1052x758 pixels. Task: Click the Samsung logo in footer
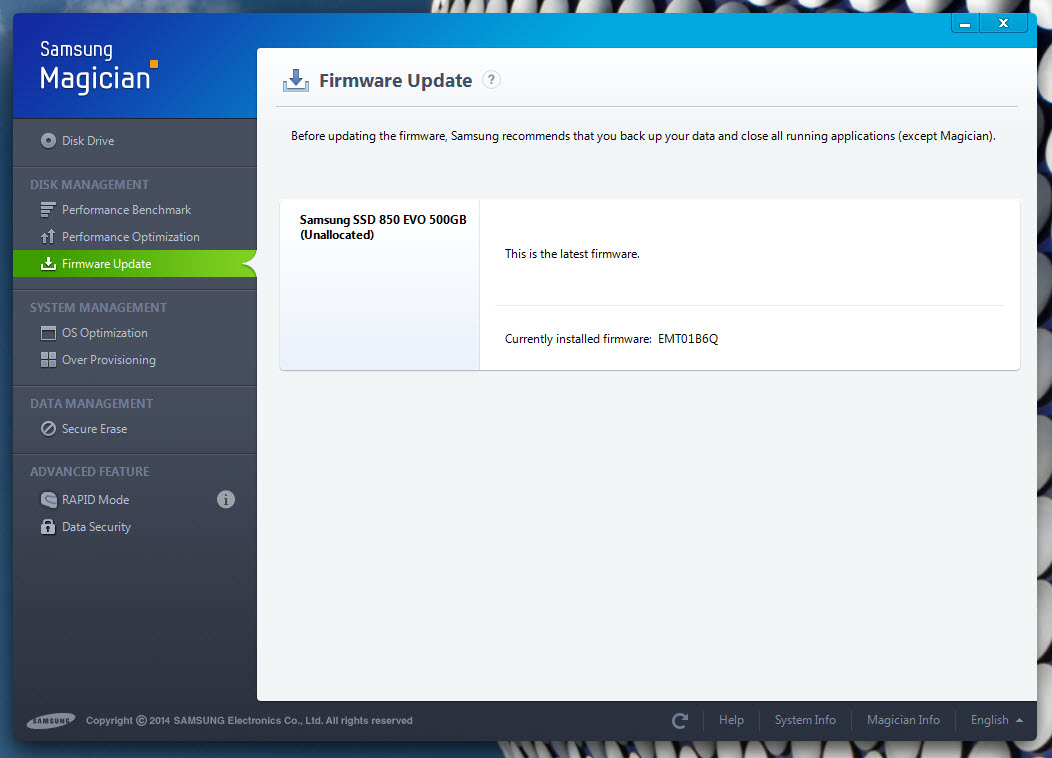point(51,720)
